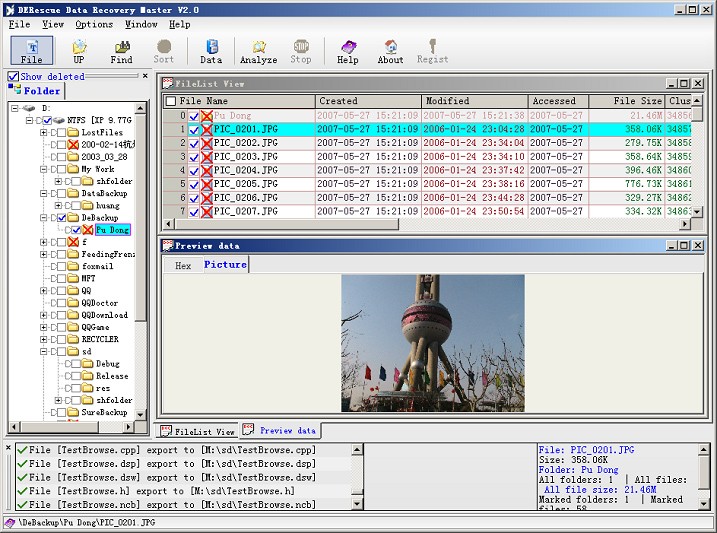
Task: Click the deleted-file icon of PIC_0201.JPG
Action: pyautogui.click(x=207, y=129)
